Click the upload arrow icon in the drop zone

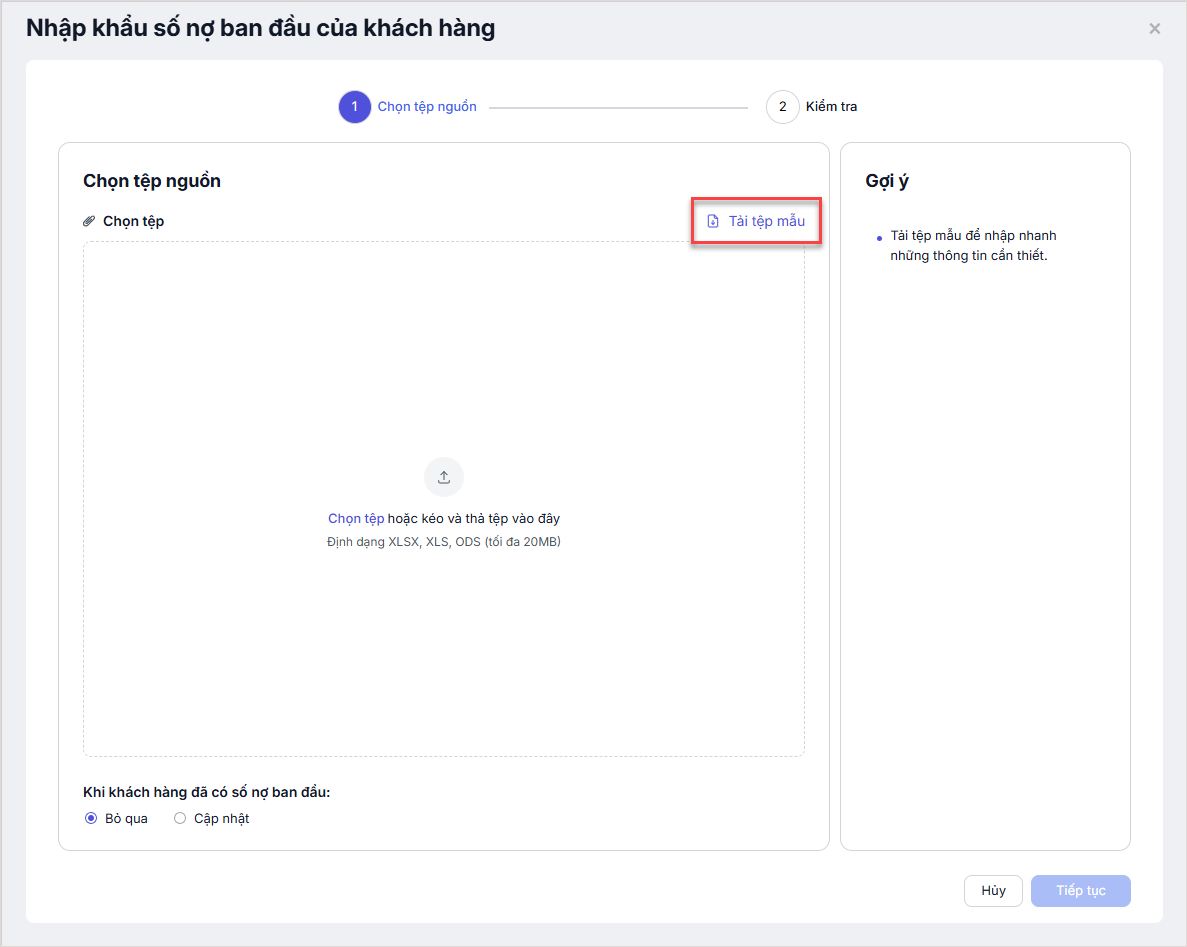pyautogui.click(x=444, y=477)
